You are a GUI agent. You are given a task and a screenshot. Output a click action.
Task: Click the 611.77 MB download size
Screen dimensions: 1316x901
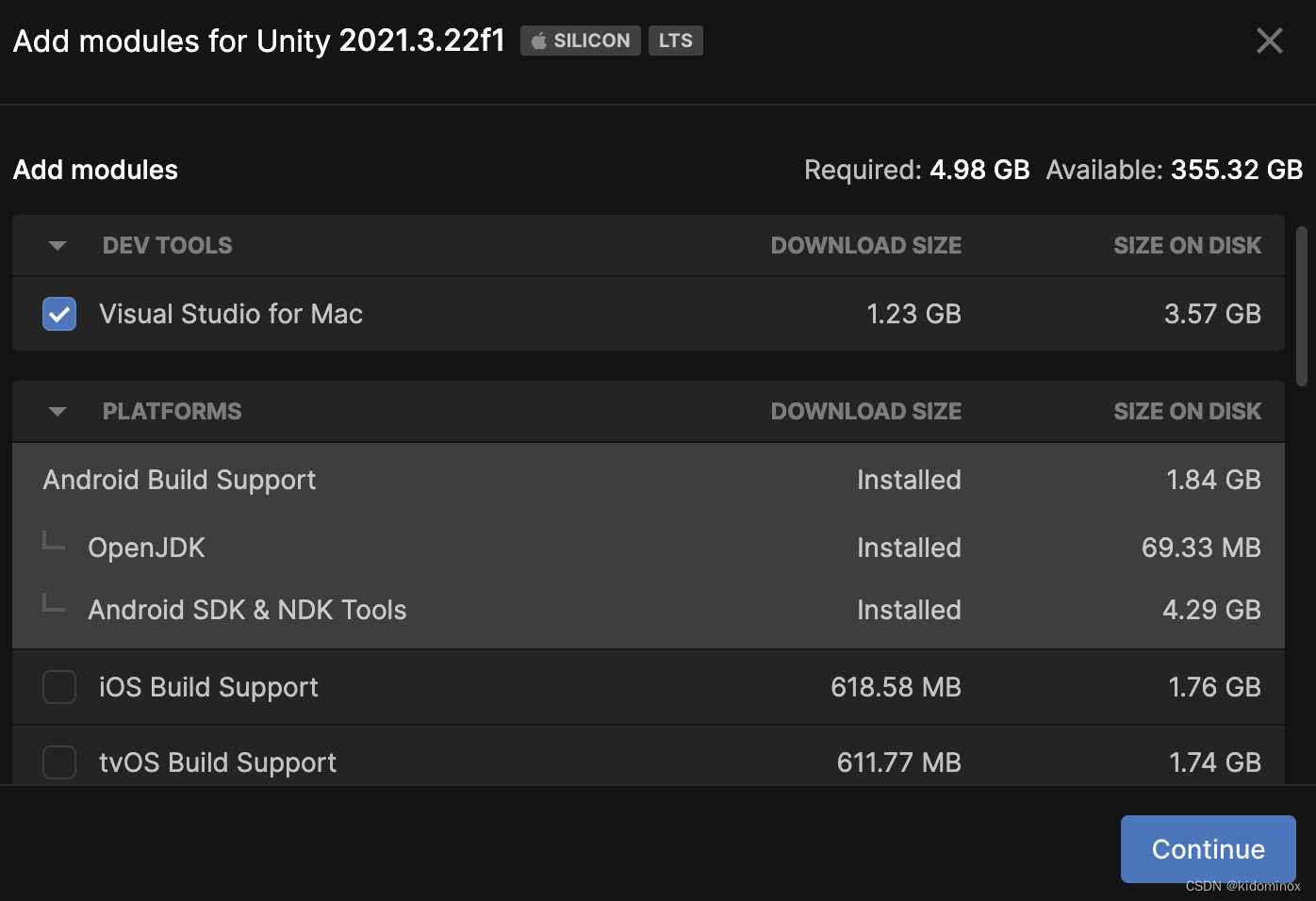pyautogui.click(x=898, y=762)
